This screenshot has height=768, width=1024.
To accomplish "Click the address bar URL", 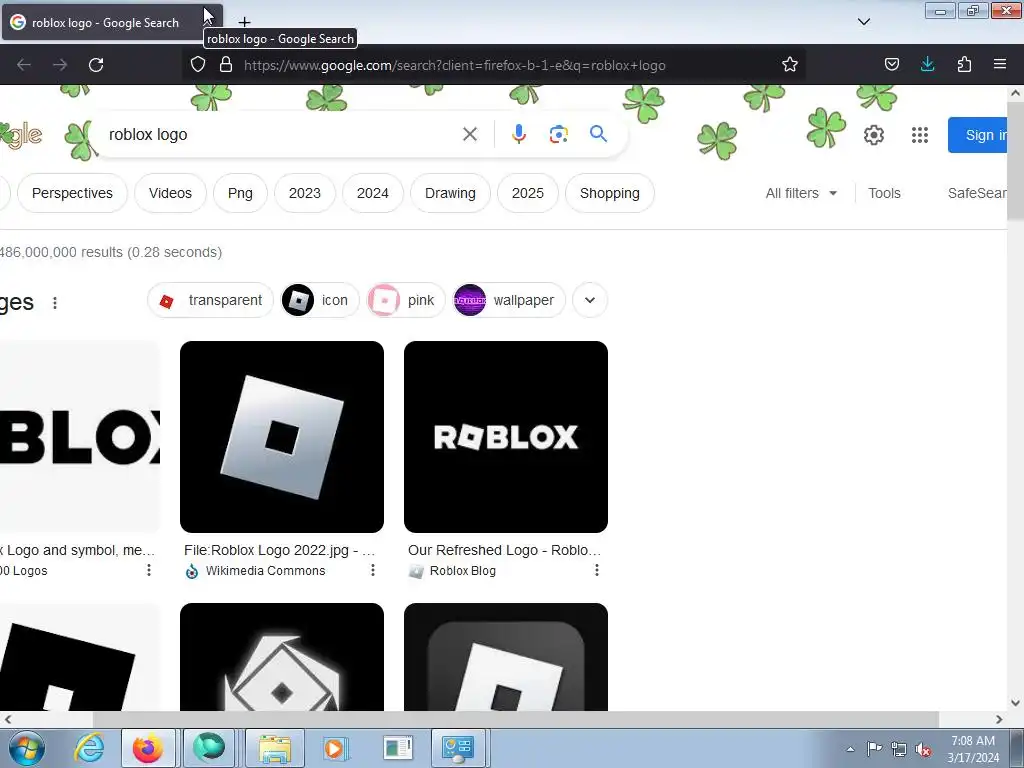I will pyautogui.click(x=455, y=65).
